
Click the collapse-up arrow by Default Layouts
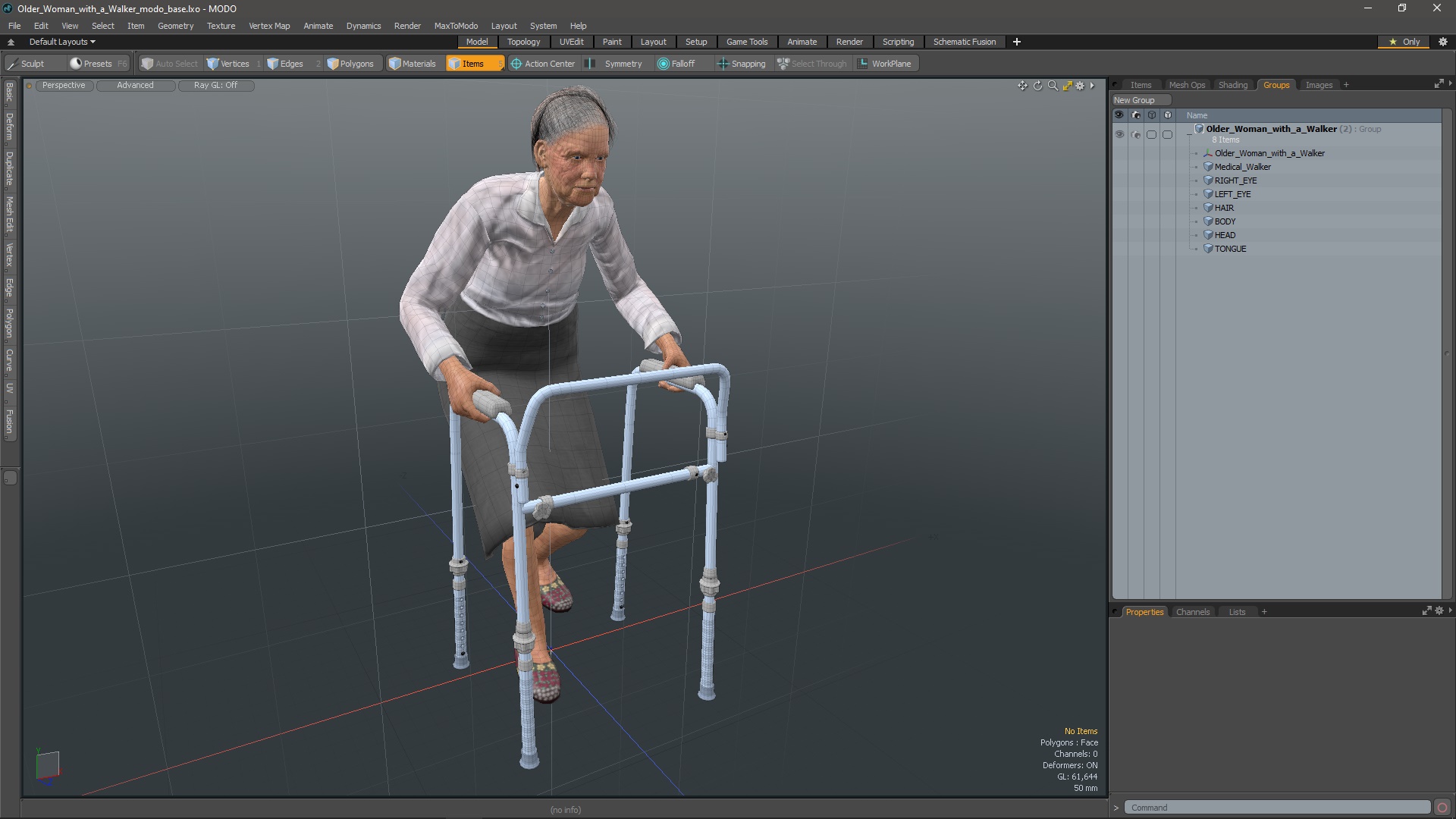[11, 42]
